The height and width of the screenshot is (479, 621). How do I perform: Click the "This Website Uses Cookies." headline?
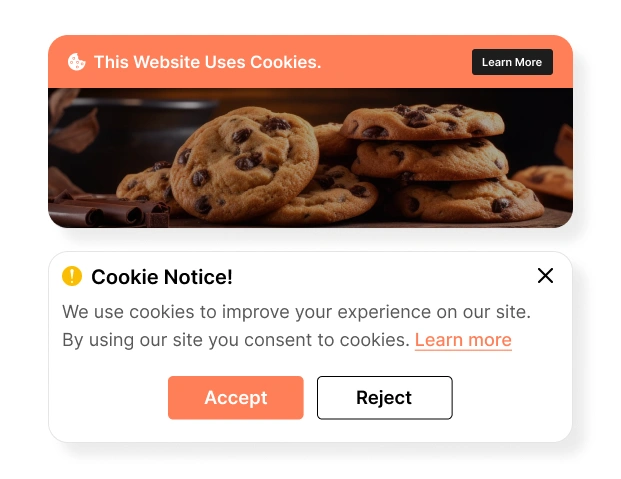coord(207,62)
